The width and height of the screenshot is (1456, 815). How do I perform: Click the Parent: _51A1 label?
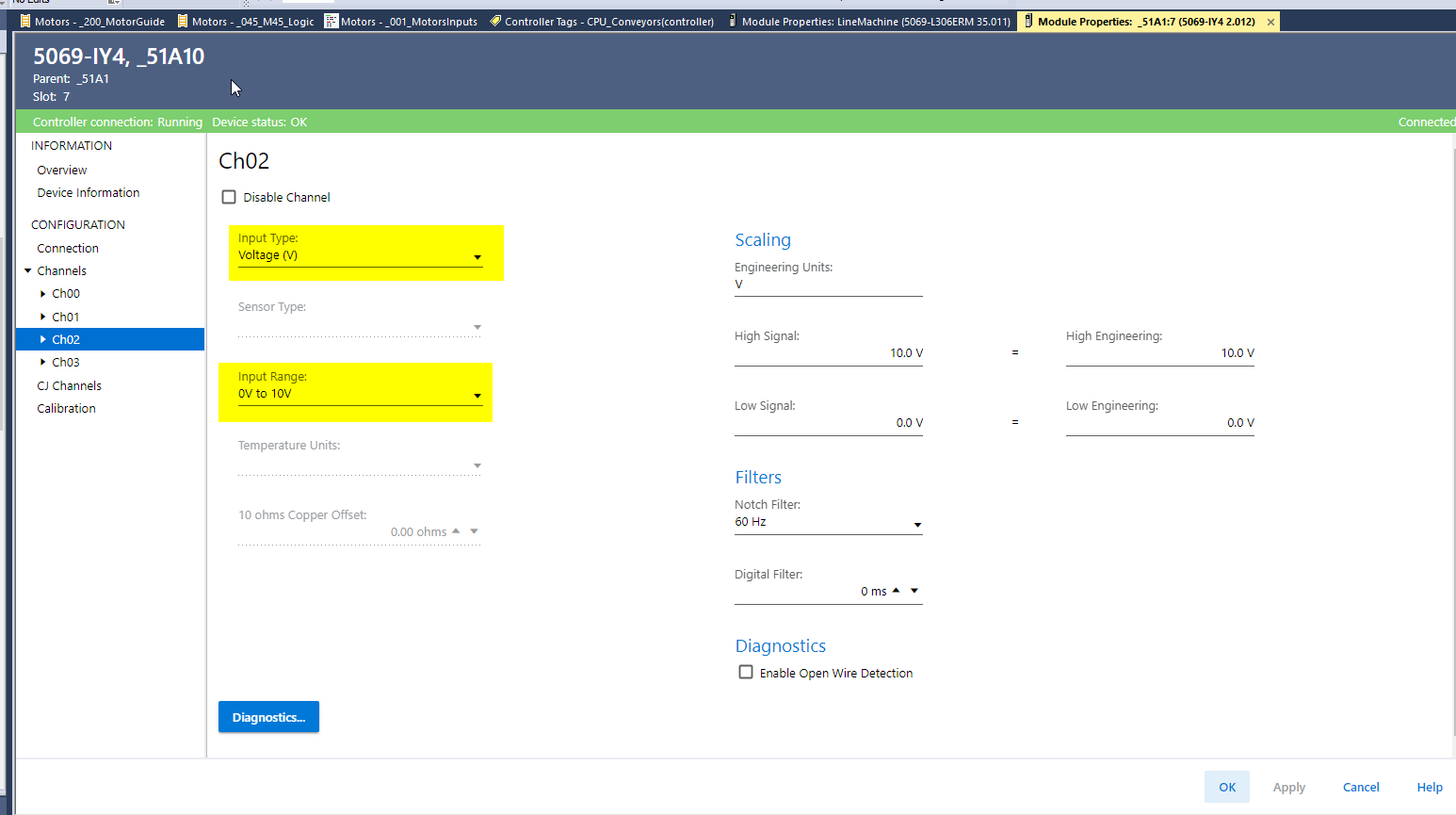coord(71,79)
